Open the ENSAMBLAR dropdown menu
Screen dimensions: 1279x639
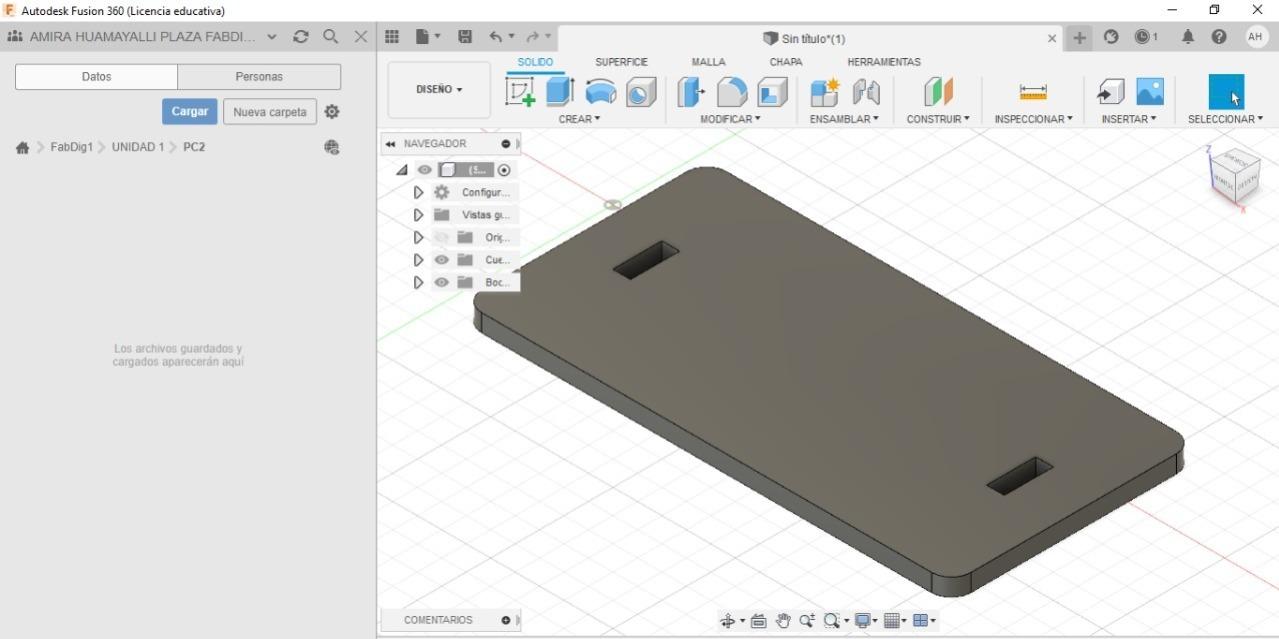click(x=845, y=119)
